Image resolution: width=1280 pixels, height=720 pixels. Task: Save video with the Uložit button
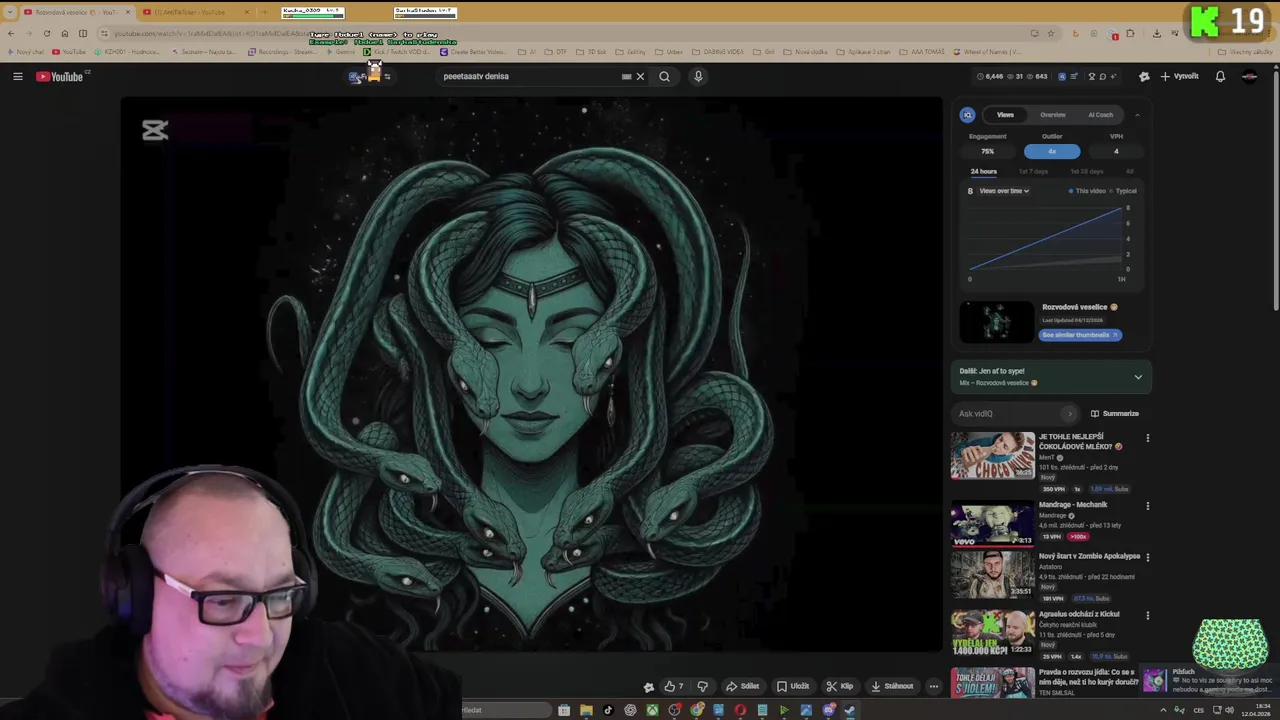(792, 686)
